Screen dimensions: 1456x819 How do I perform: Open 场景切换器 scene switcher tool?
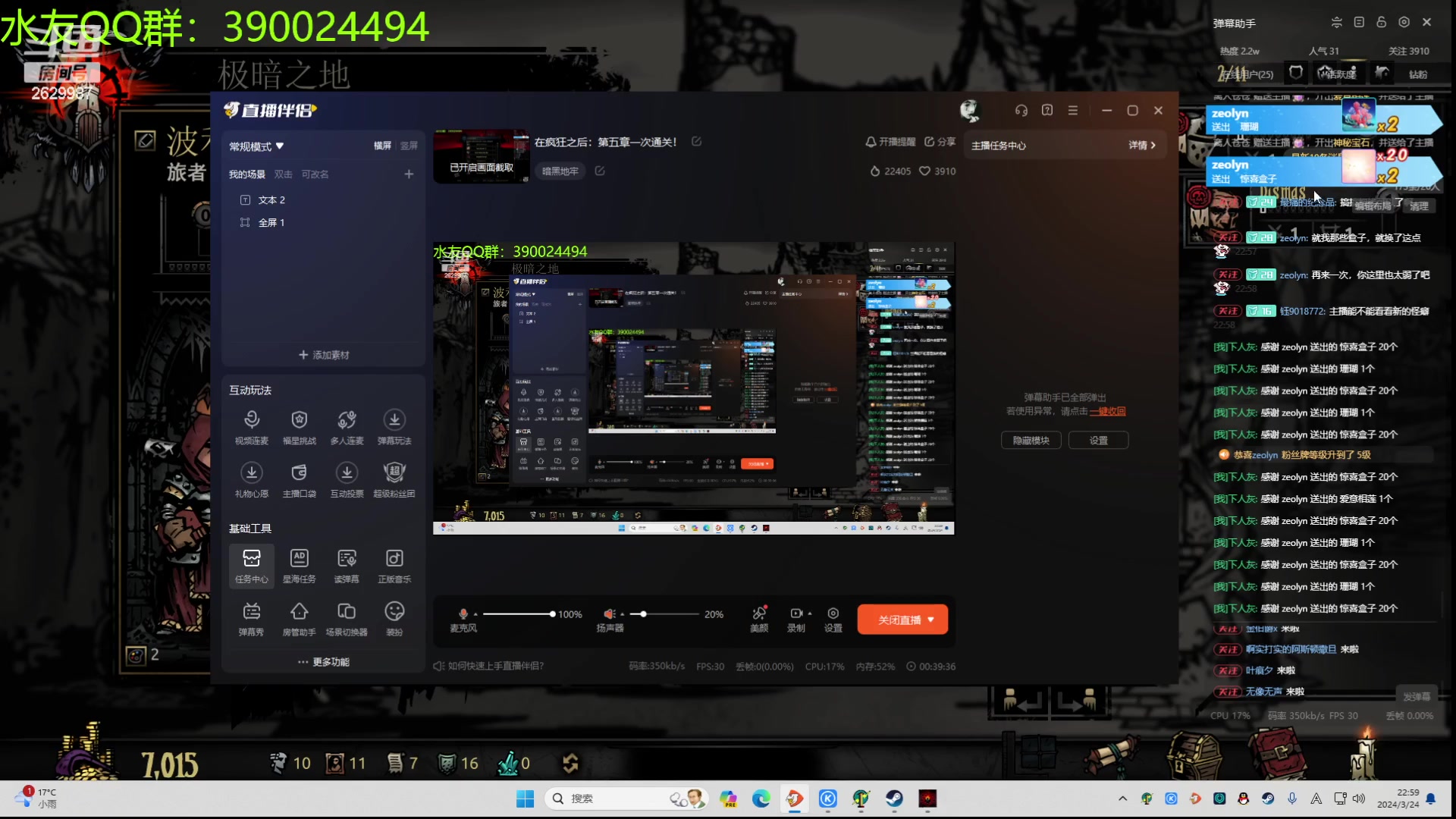347,619
